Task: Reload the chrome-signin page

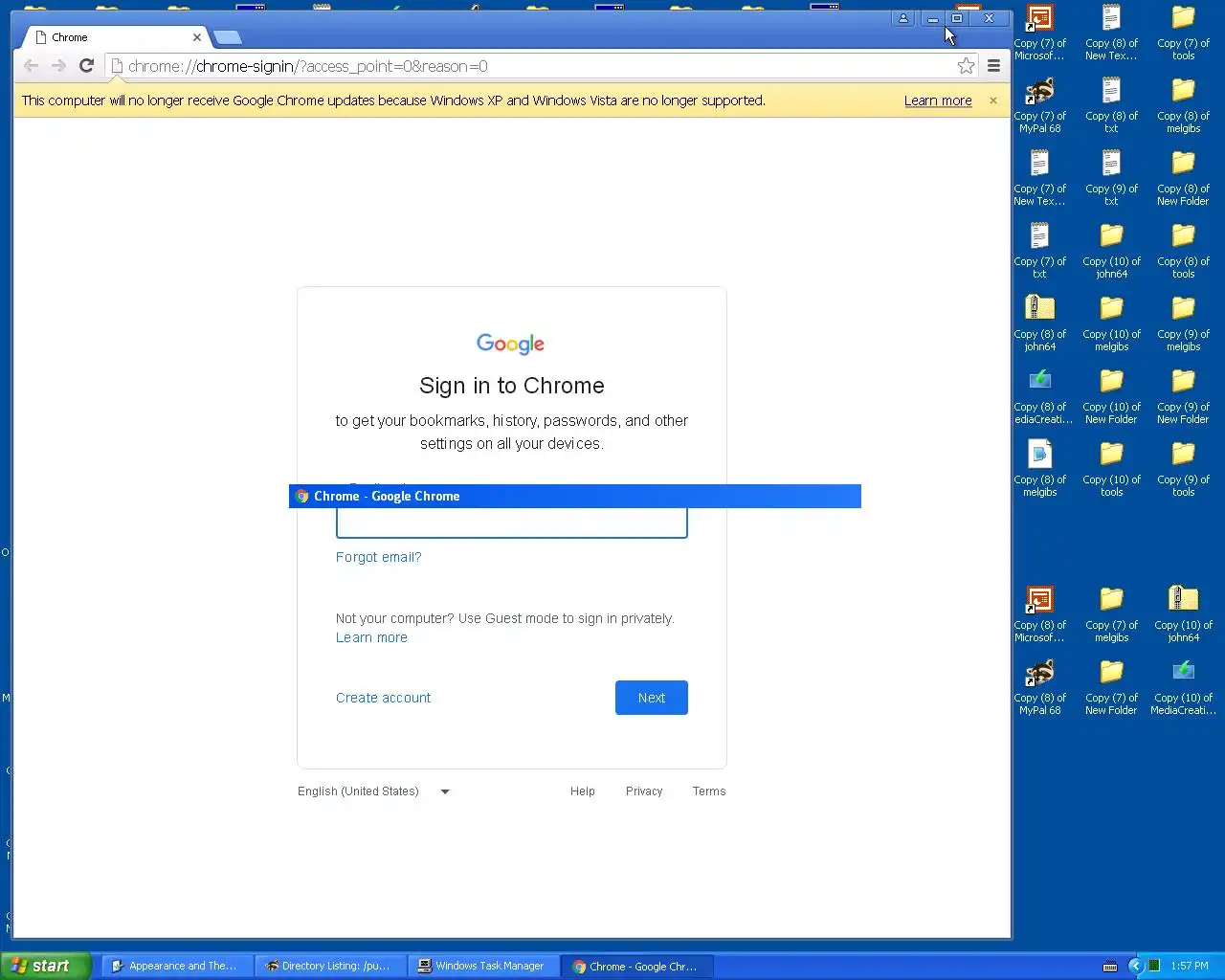Action: (x=86, y=66)
